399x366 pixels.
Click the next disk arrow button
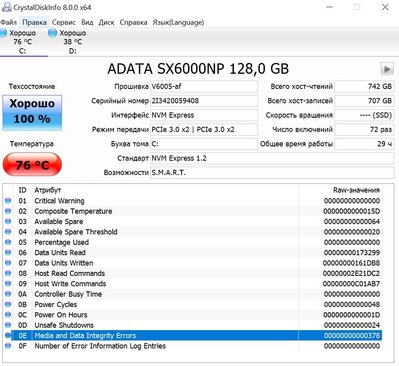pyautogui.click(x=387, y=69)
